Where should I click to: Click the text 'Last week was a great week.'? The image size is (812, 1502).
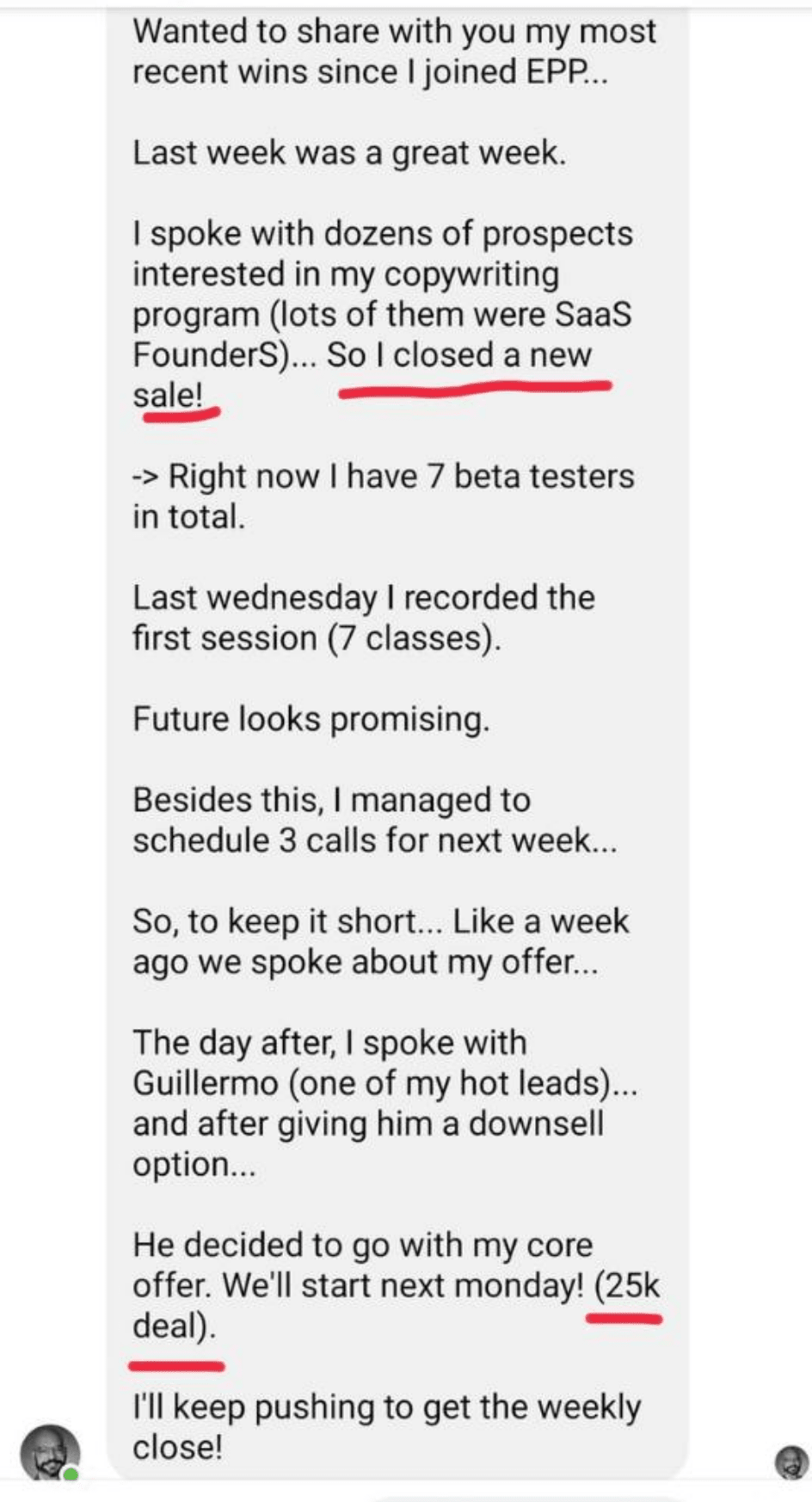point(349,152)
